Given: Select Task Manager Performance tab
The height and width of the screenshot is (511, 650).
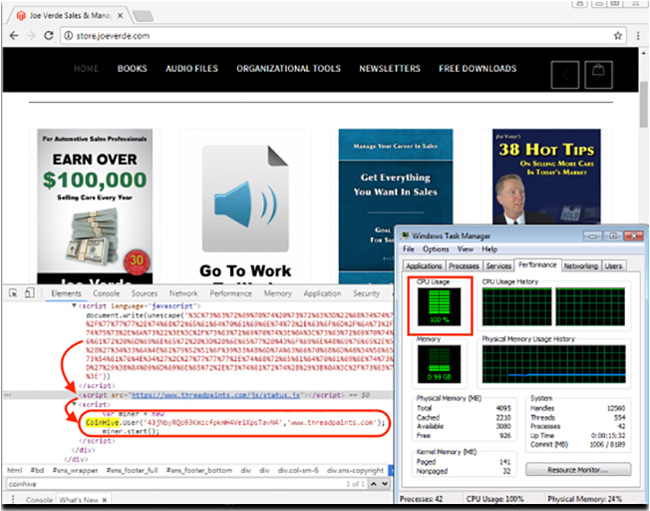Looking at the screenshot, I should (537, 265).
